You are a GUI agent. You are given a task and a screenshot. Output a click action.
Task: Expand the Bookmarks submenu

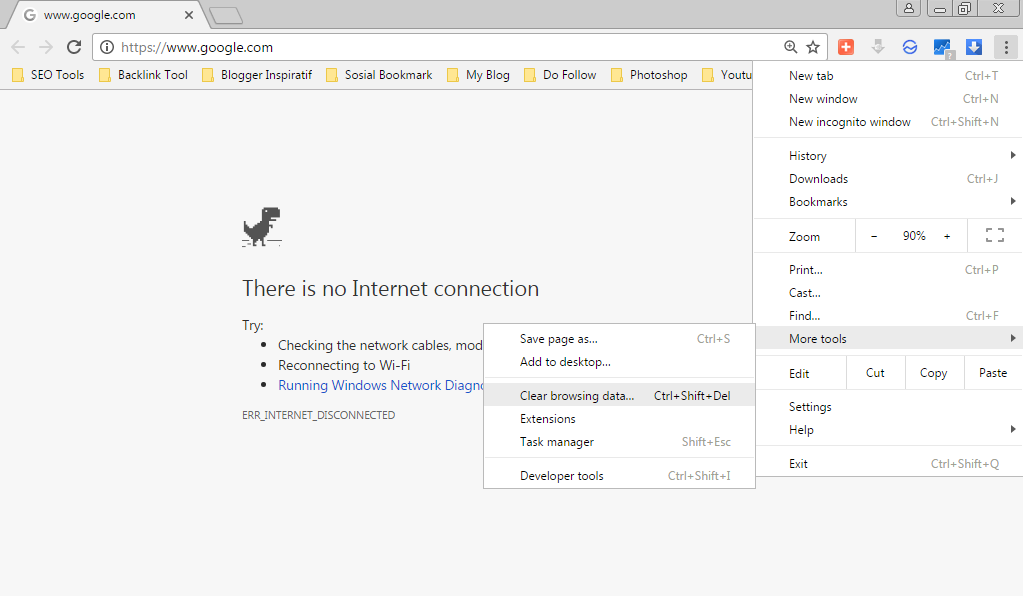click(x=820, y=201)
